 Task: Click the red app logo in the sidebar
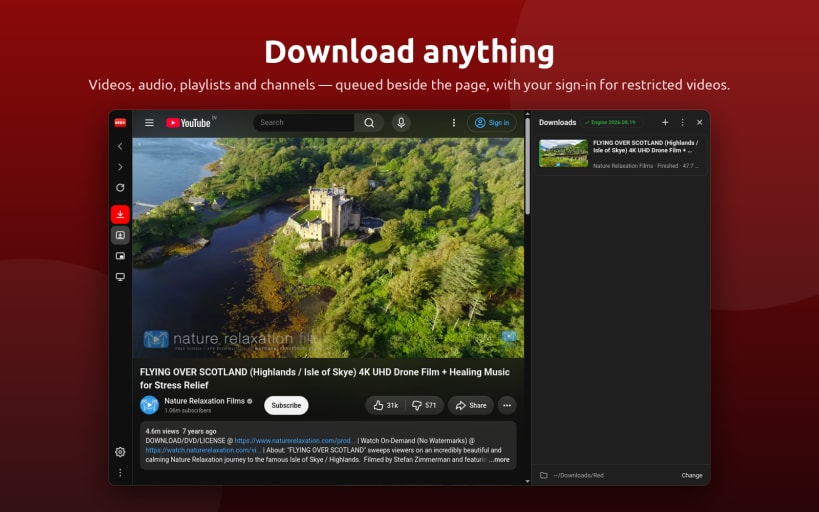click(x=120, y=123)
